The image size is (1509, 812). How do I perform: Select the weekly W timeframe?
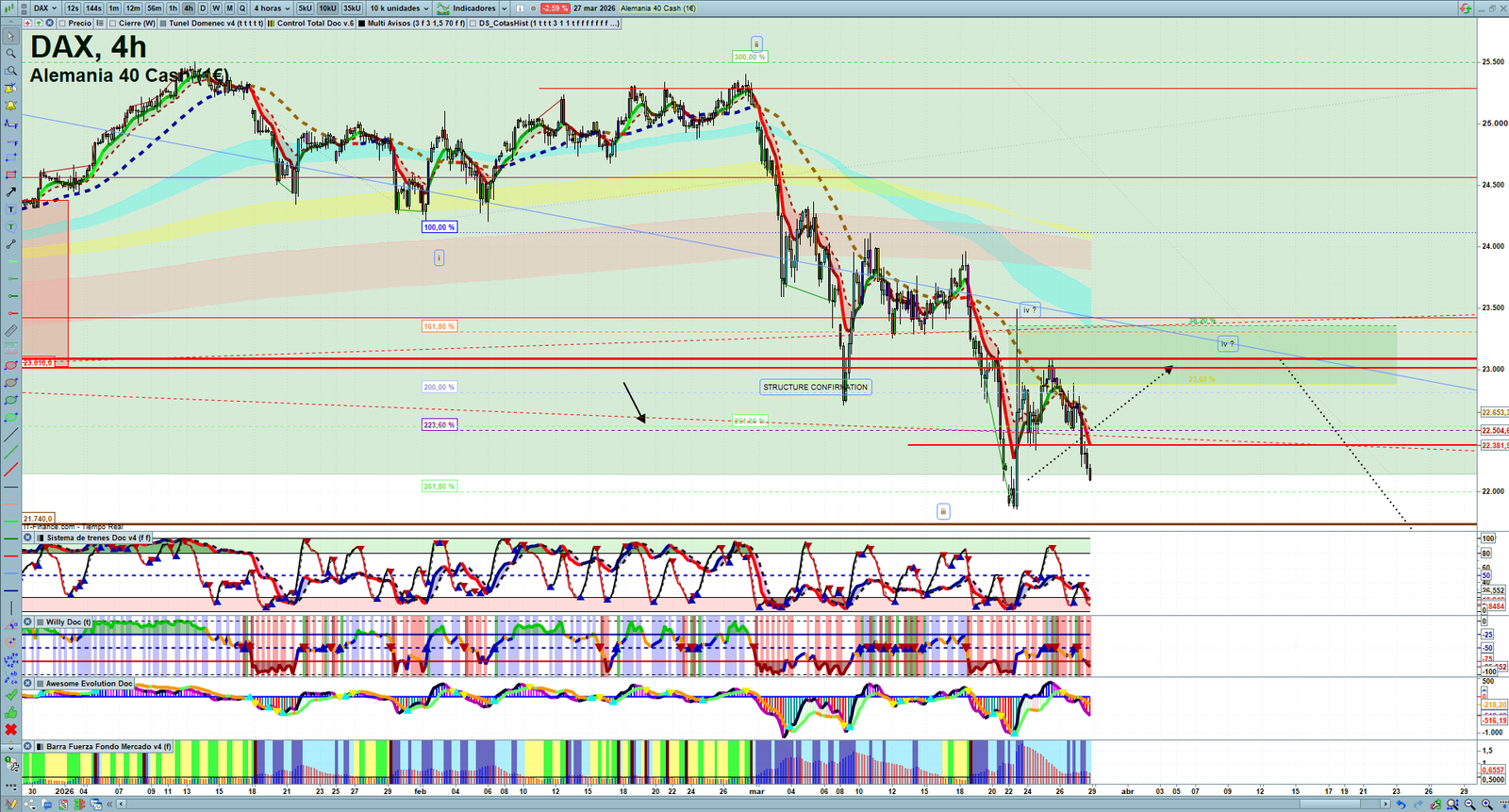(216, 8)
